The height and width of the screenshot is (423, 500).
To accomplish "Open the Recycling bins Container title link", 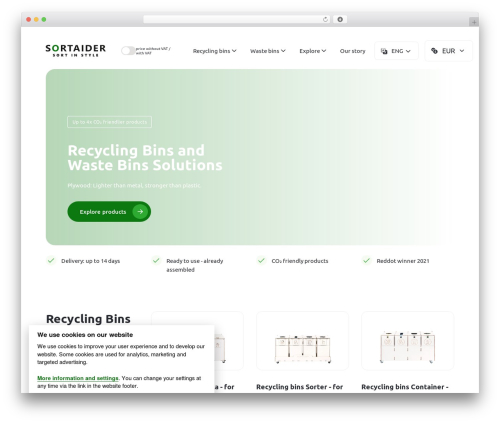I will [x=405, y=387].
